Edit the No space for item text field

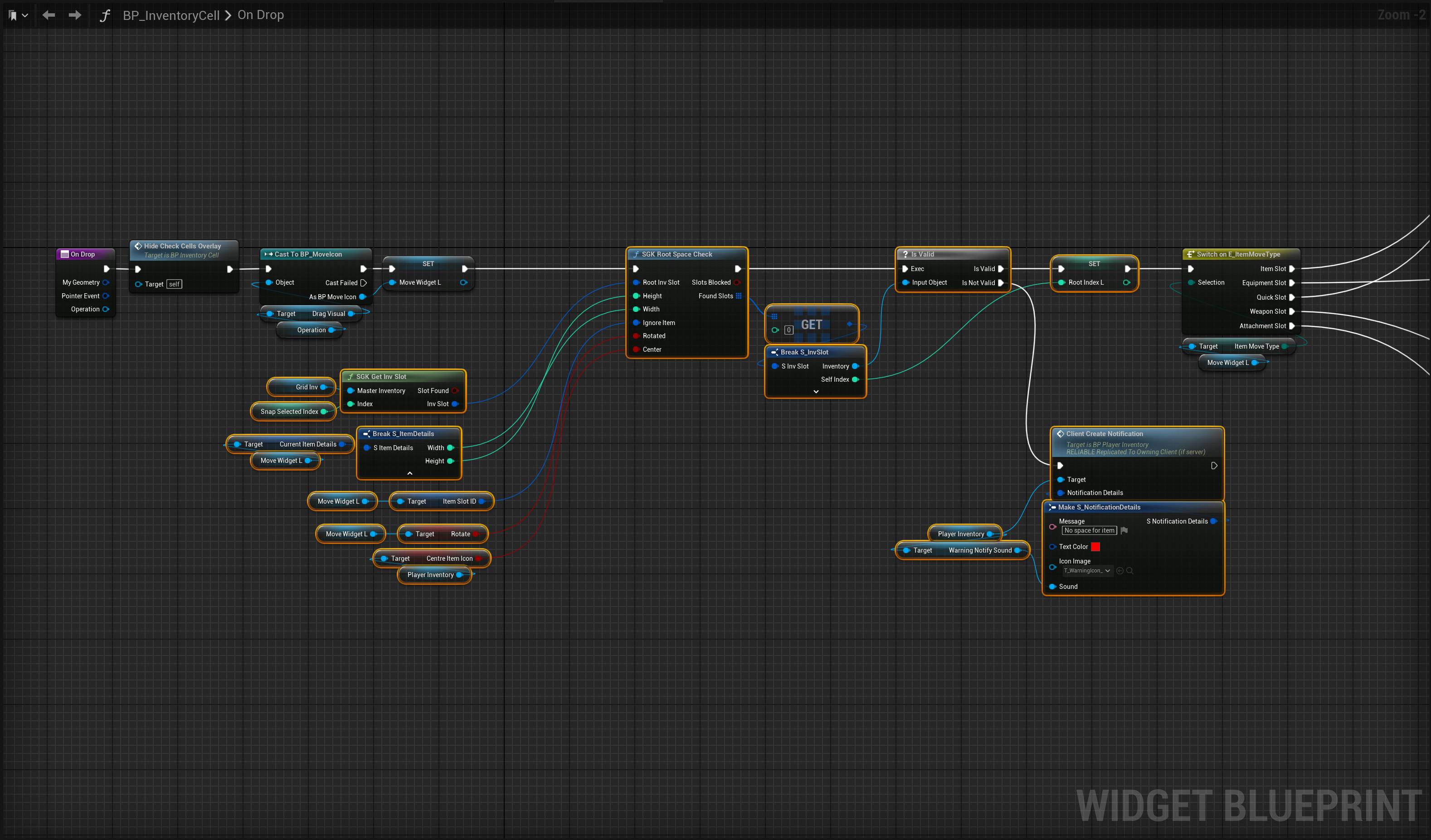click(1089, 530)
